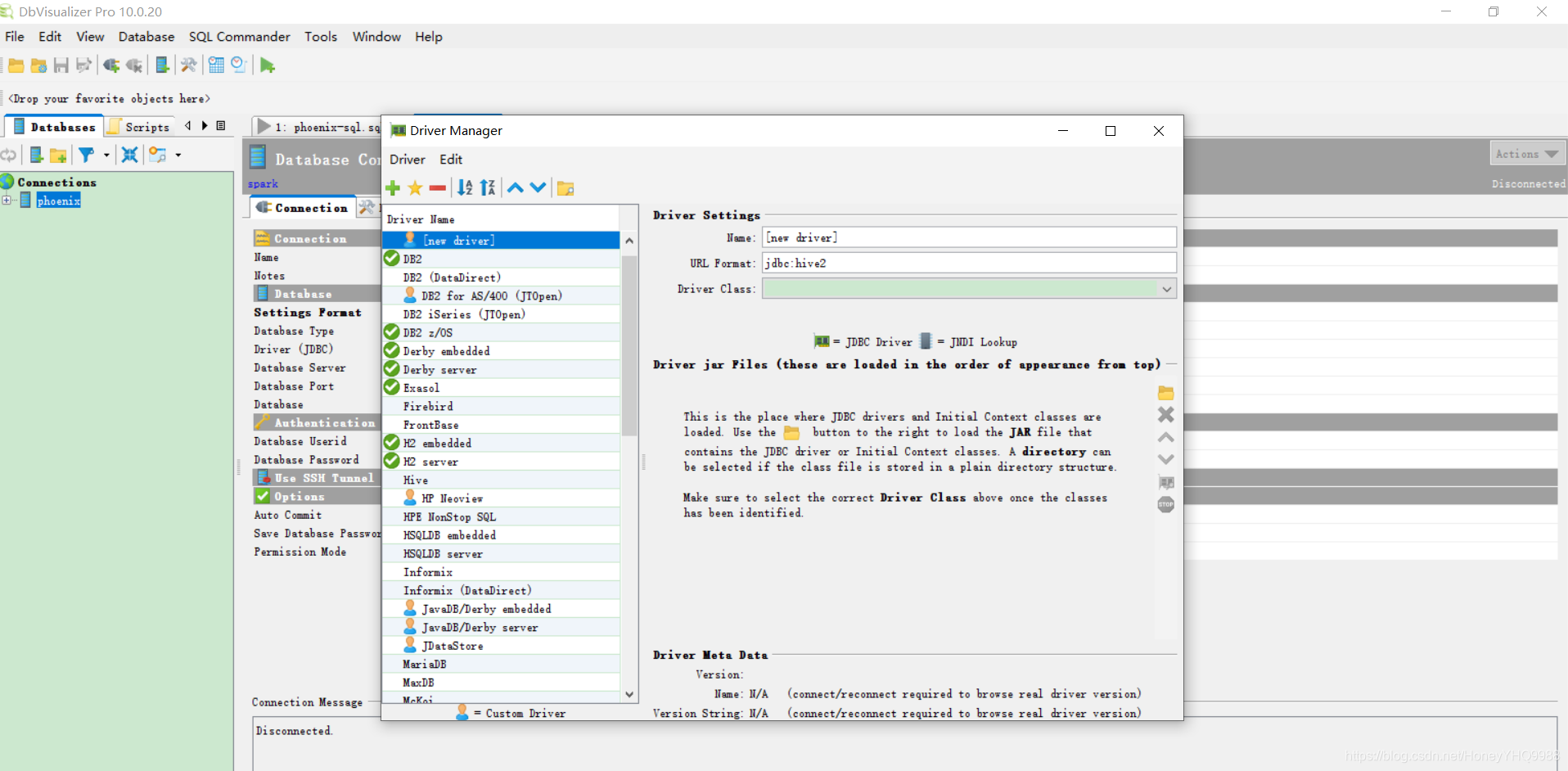Move driver down with blue down chevron
Viewport: 1568px width, 771px height.
538,187
